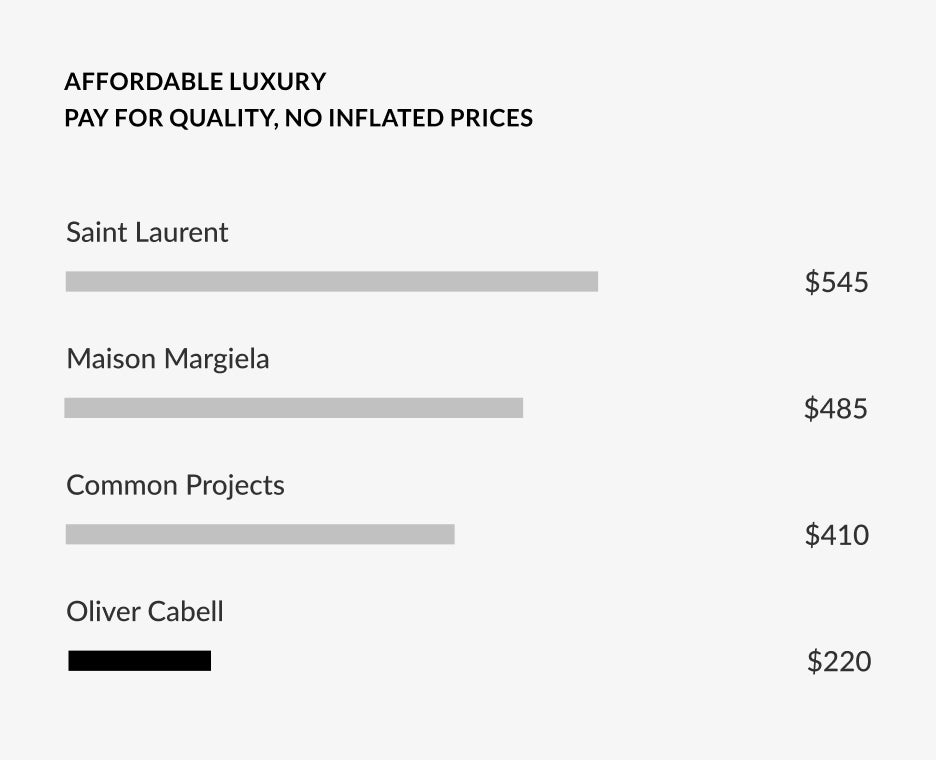Viewport: 936px width, 760px height.
Task: Click the $545 price
Action: (836, 282)
